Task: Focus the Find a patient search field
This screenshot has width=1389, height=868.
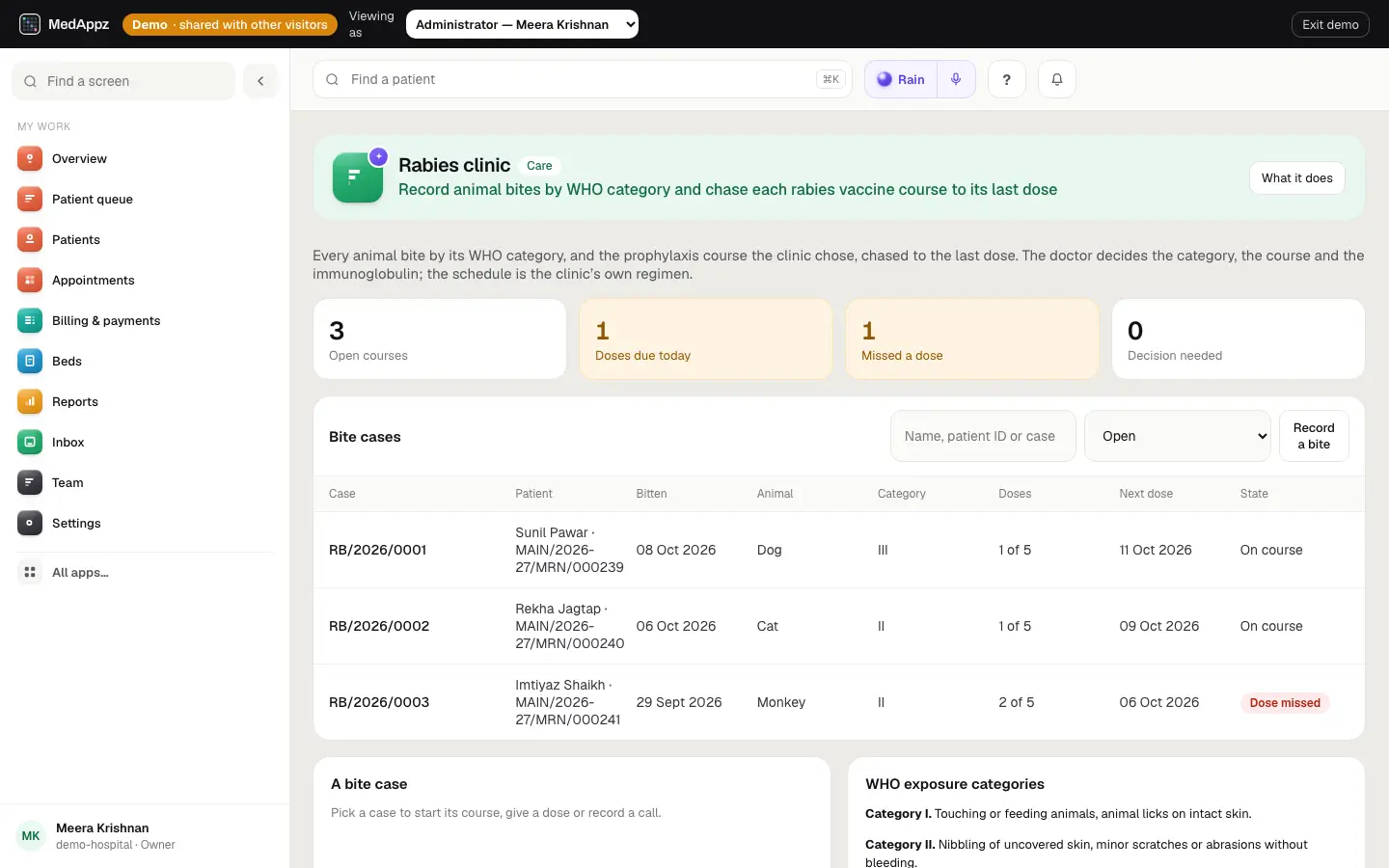Action: click(583, 79)
